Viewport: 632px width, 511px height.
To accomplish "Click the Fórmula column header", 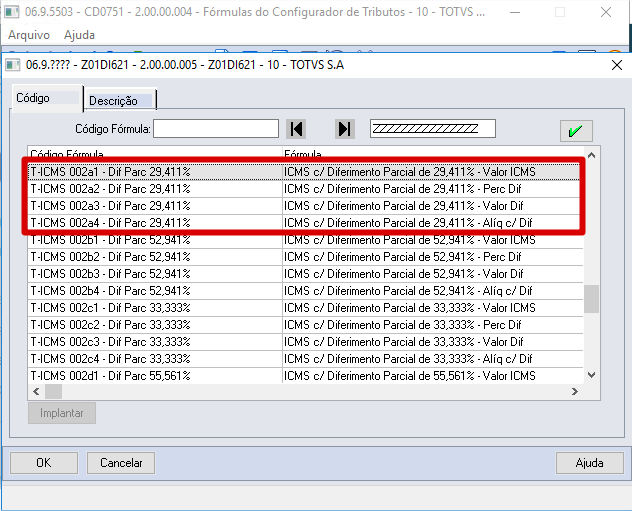I will [432, 154].
